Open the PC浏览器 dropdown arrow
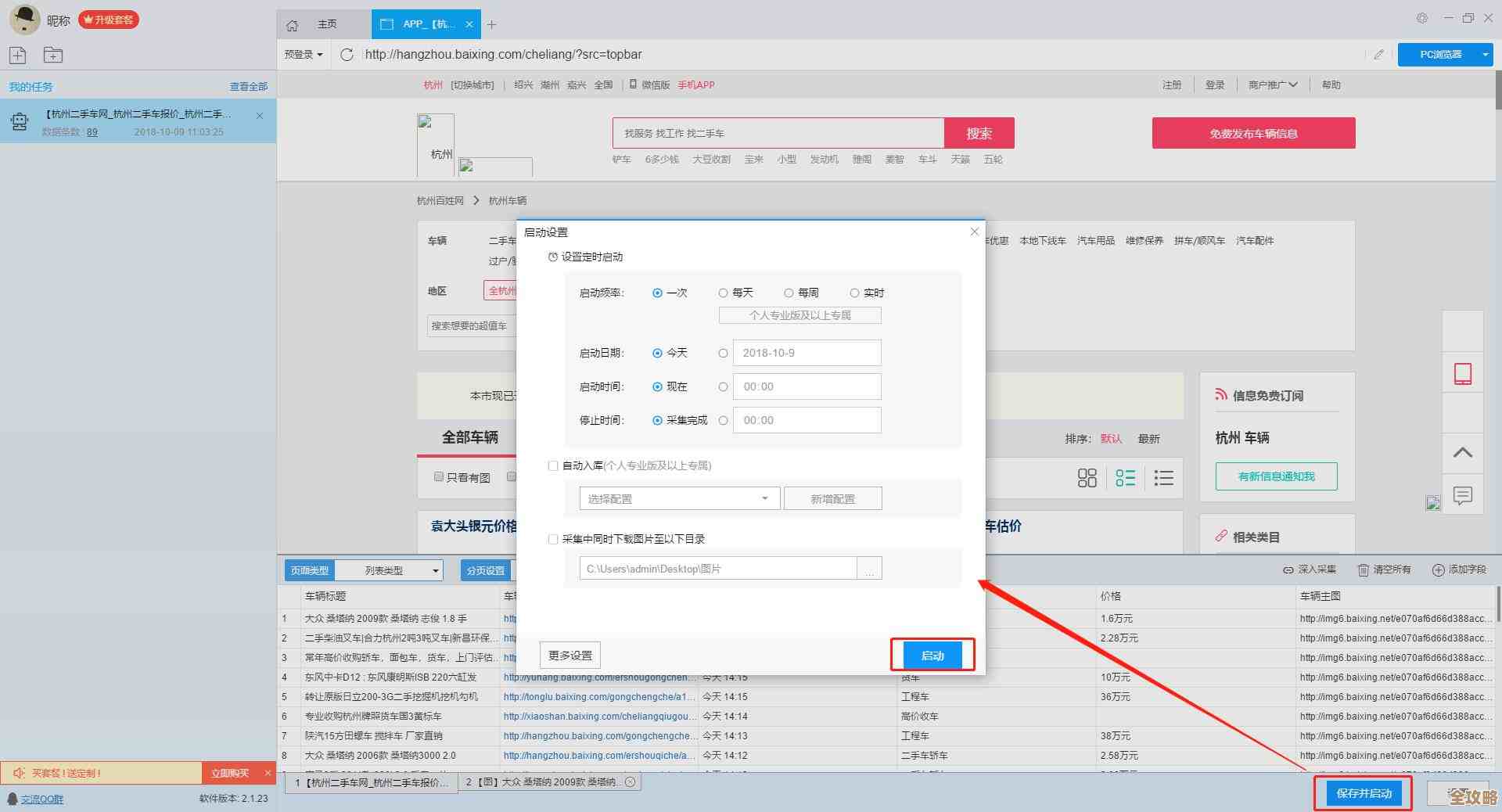Viewport: 1502px width, 812px height. pos(1485,55)
